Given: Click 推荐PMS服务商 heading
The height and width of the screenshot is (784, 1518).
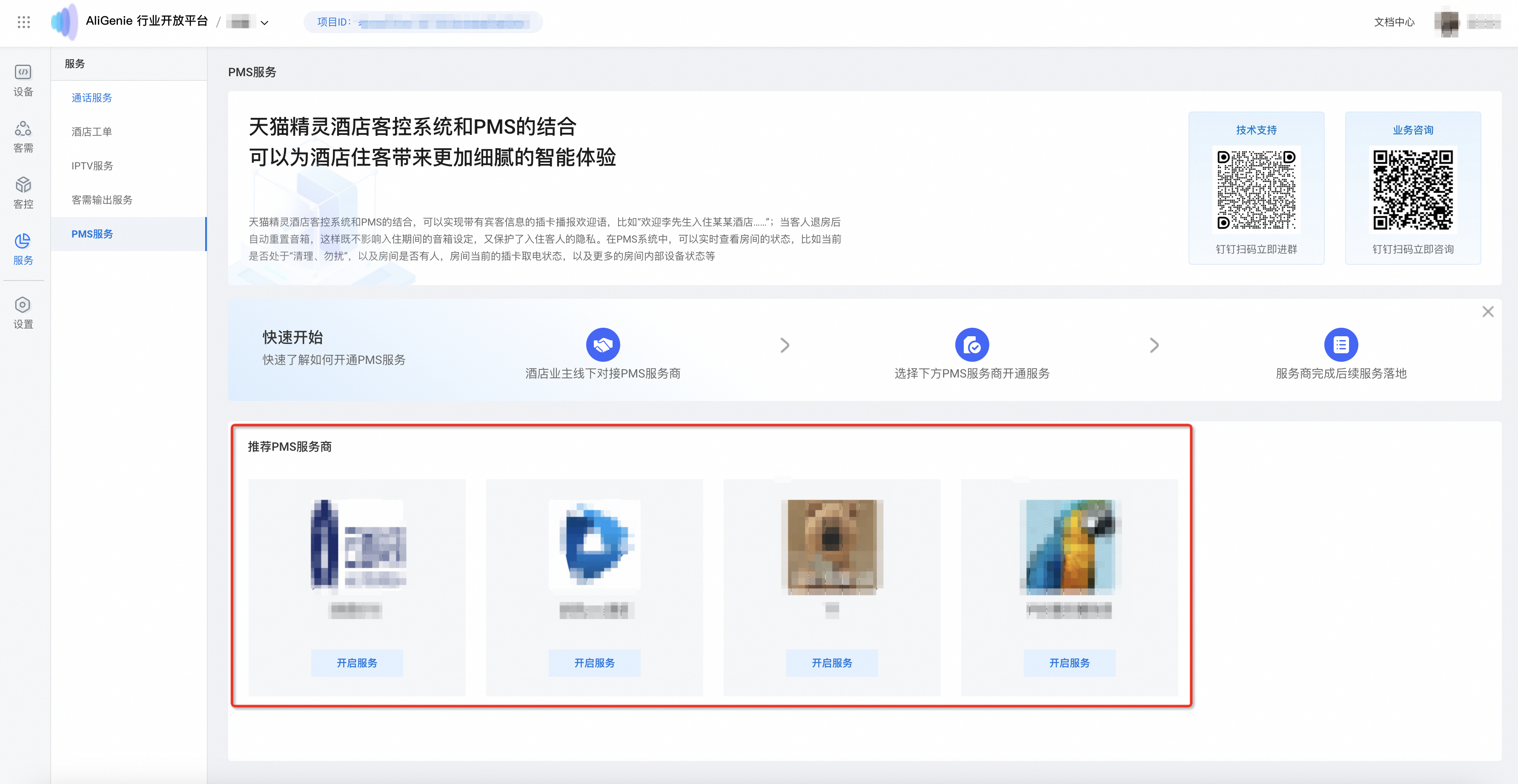Looking at the screenshot, I should coord(289,447).
